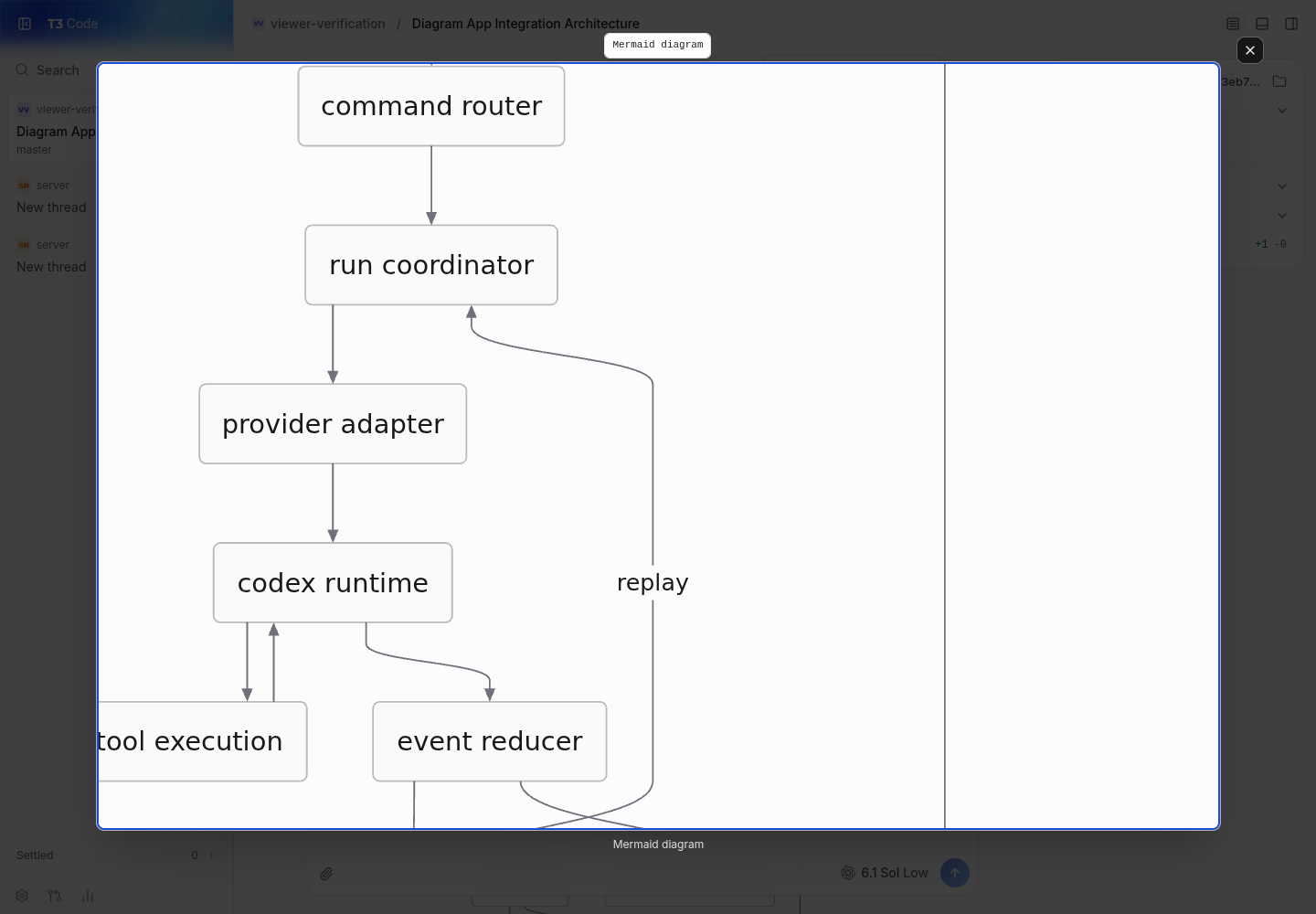The image size is (1316, 914).
Task: Click the command router node
Action: pyautogui.click(x=431, y=106)
